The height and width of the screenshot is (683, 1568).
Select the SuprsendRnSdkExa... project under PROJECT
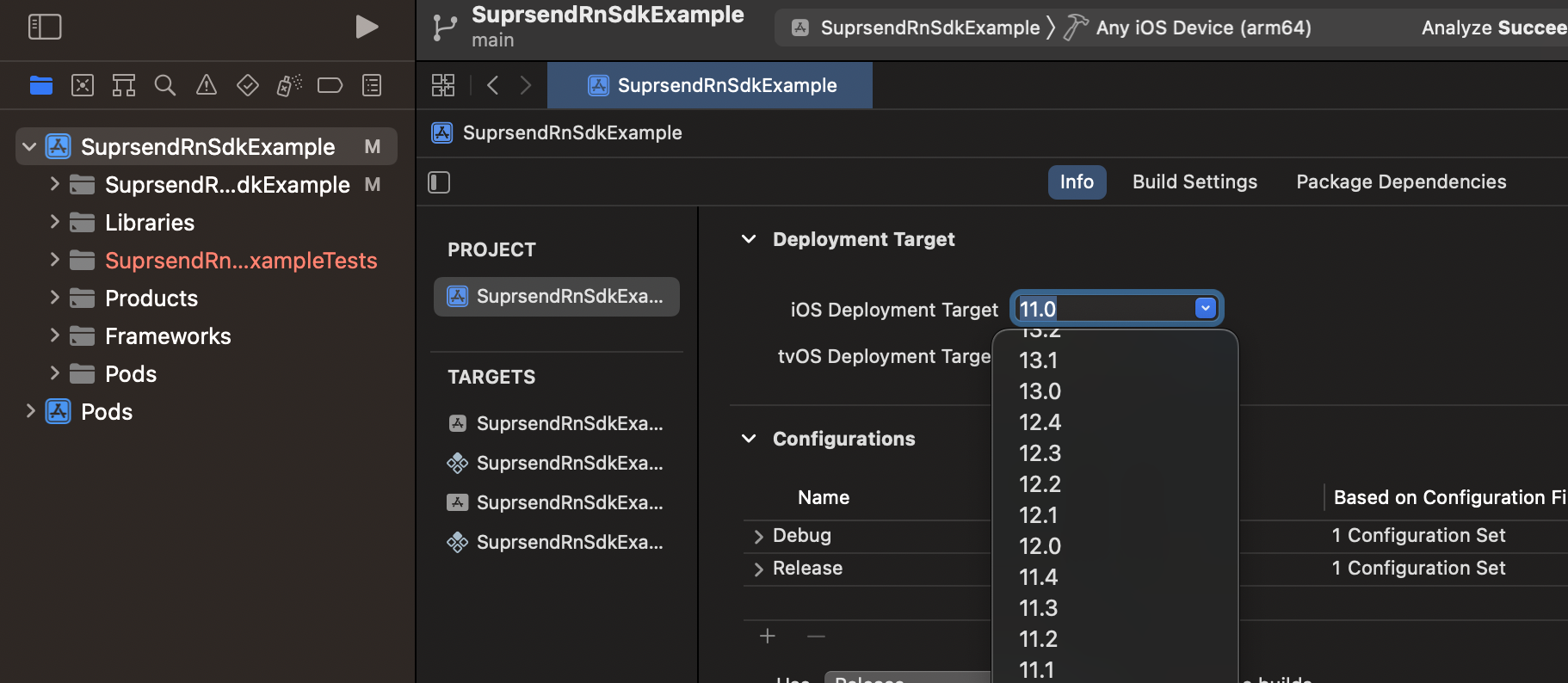coord(557,297)
